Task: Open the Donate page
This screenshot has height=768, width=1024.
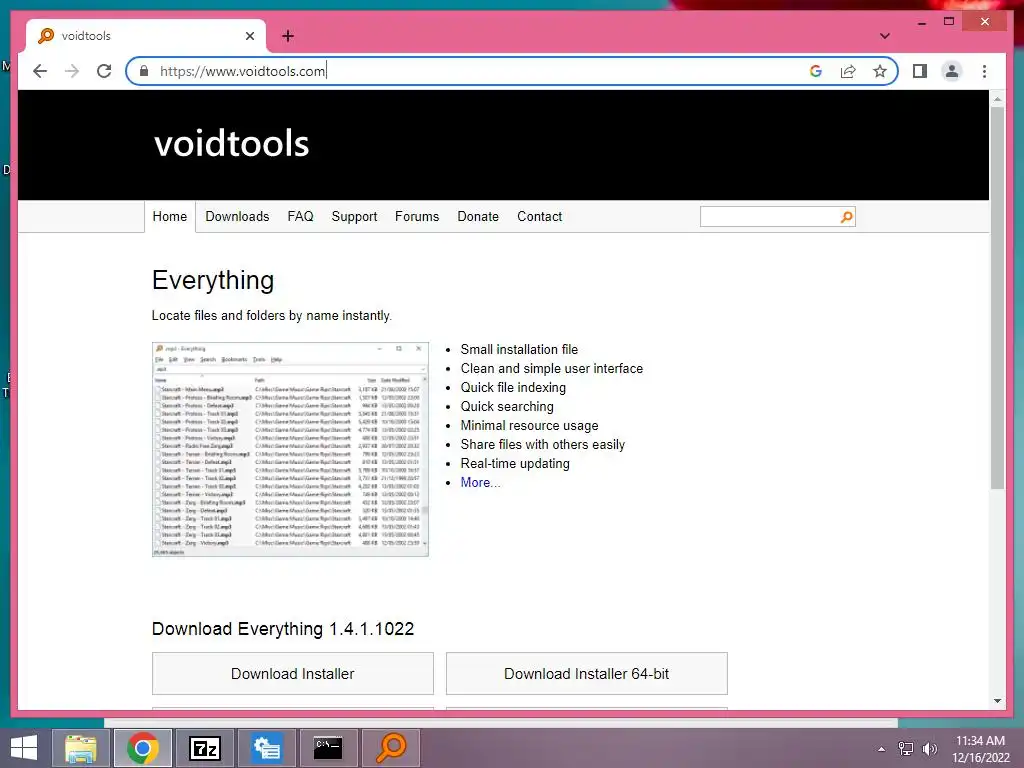Action: (x=478, y=216)
